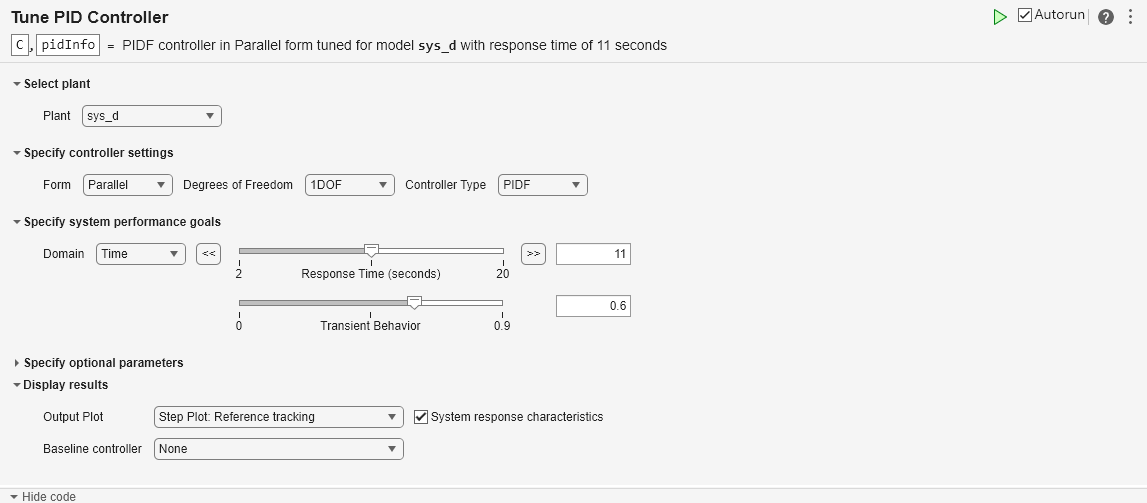Collapse the Select plant section

click(x=17, y=84)
